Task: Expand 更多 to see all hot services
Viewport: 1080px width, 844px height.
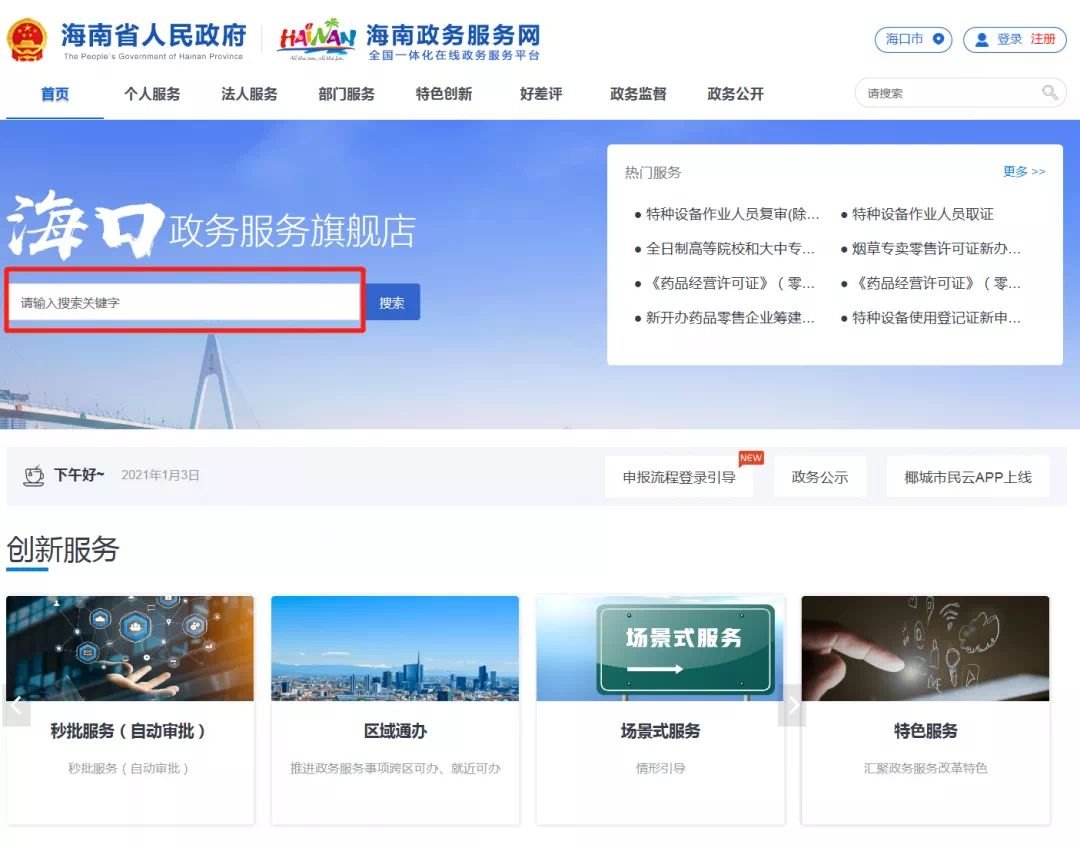Action: tap(1023, 171)
